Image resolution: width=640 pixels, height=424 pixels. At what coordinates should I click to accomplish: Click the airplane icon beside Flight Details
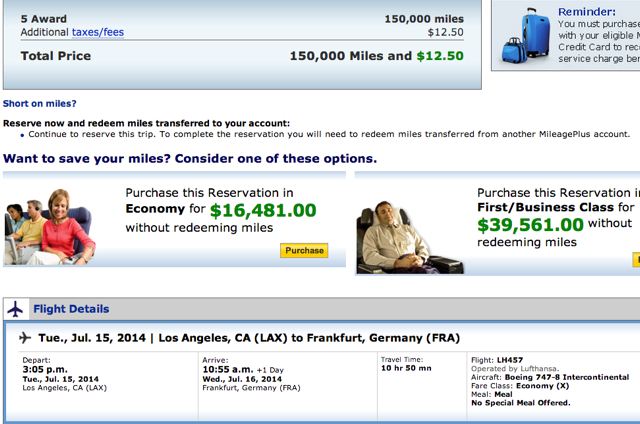tap(16, 309)
